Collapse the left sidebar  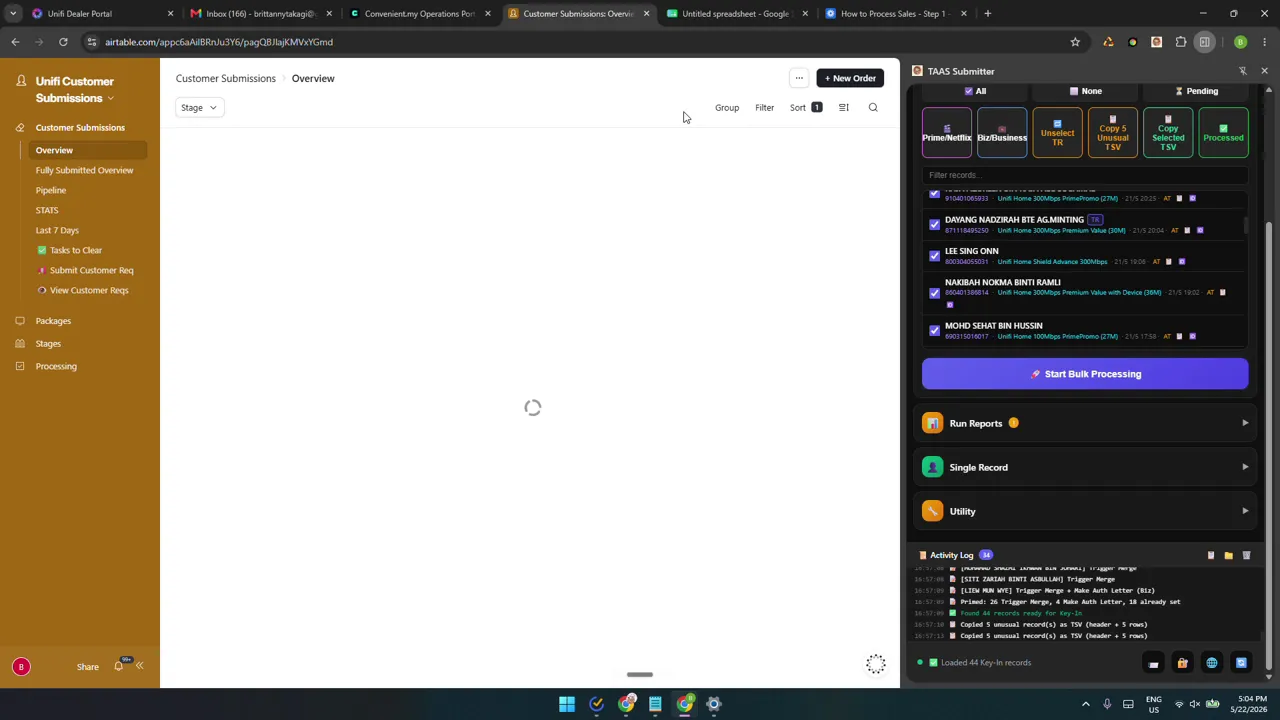[x=140, y=666]
